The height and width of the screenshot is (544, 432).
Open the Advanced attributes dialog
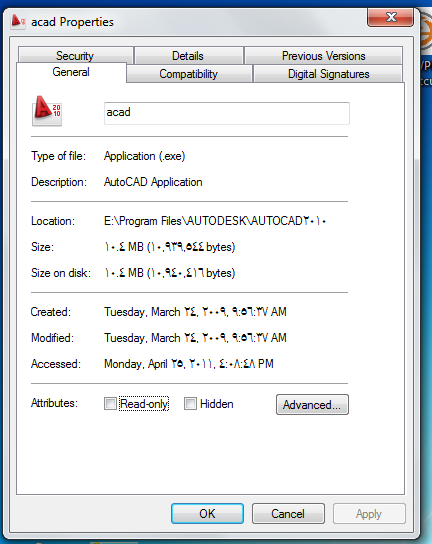pyautogui.click(x=312, y=404)
